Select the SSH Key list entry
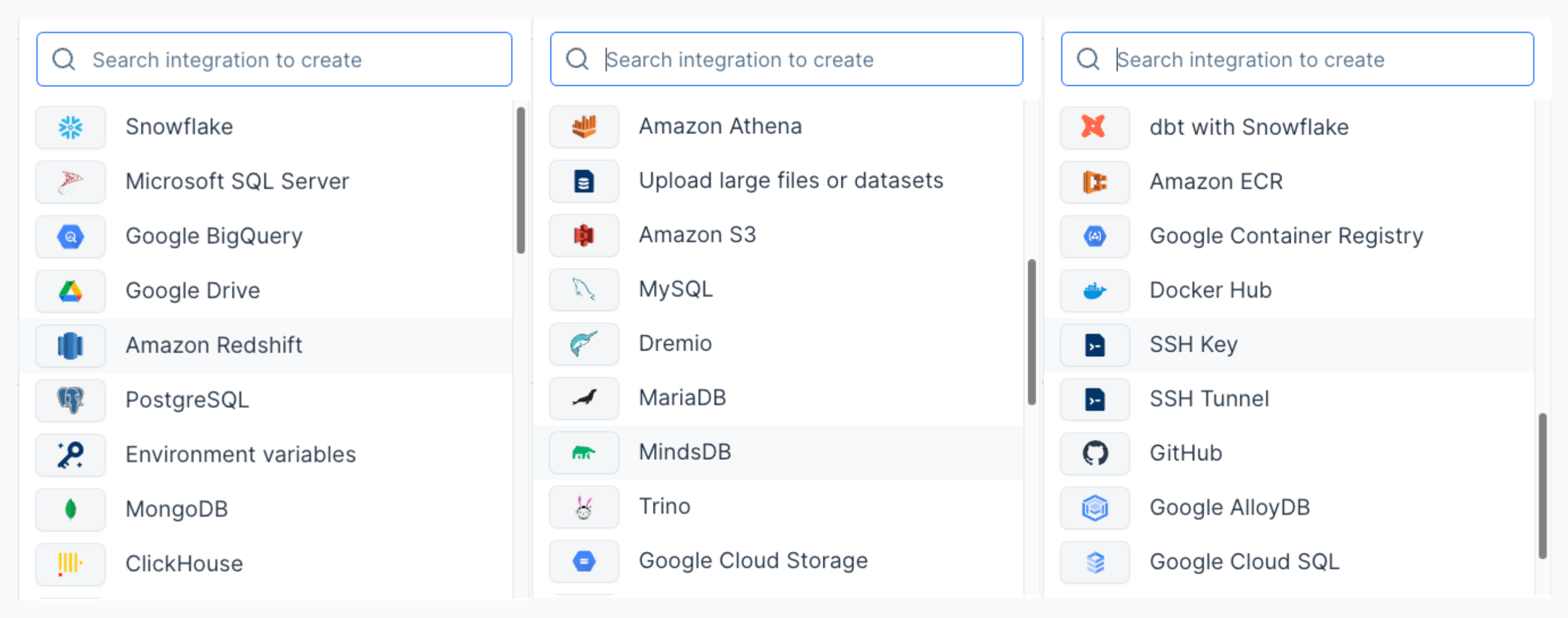Screen dimensions: 1568x618 (1193, 344)
